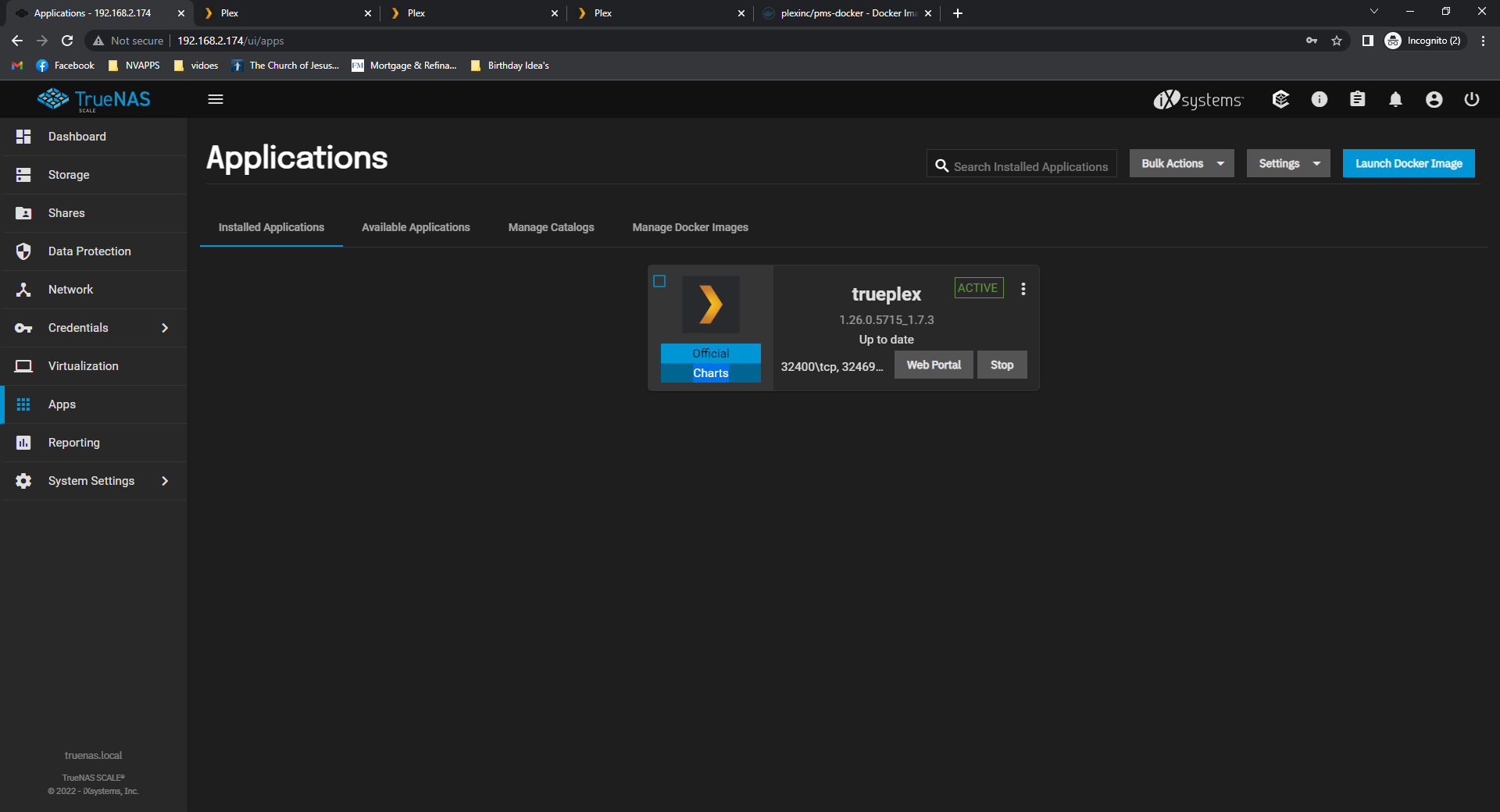Open the Dashboard sidebar icon
The height and width of the screenshot is (812, 1500).
pos(23,137)
